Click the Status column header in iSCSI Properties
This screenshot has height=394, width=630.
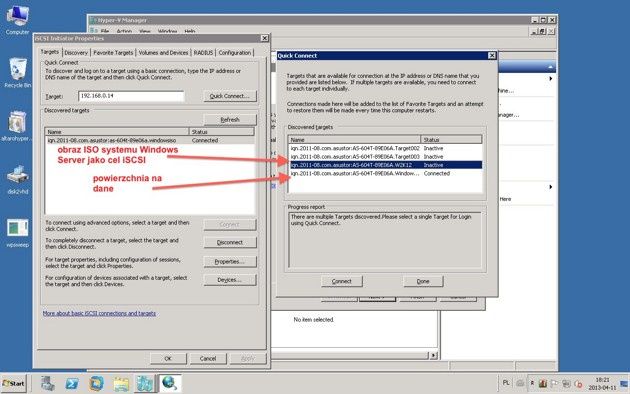(x=222, y=132)
